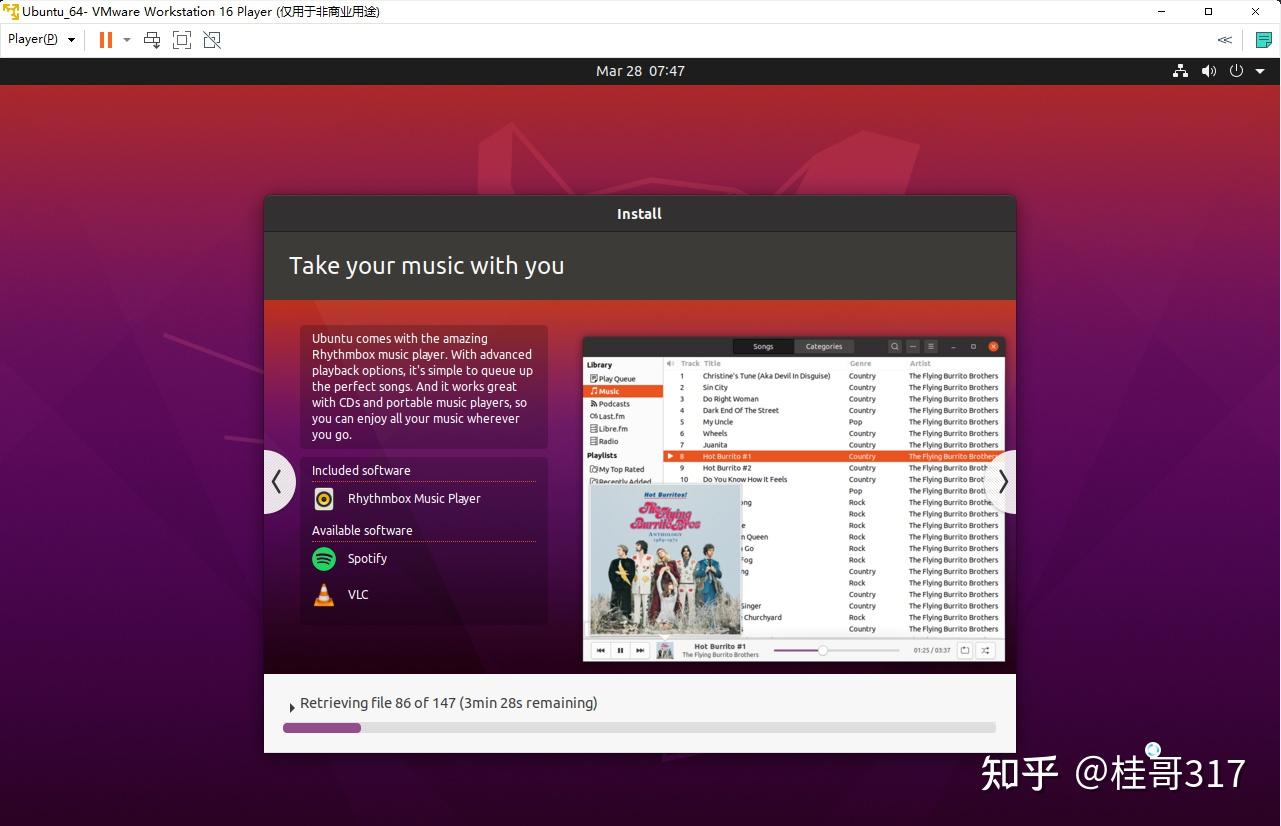Enter VMware full screen mode
The width and height of the screenshot is (1281, 826).
click(x=182, y=40)
